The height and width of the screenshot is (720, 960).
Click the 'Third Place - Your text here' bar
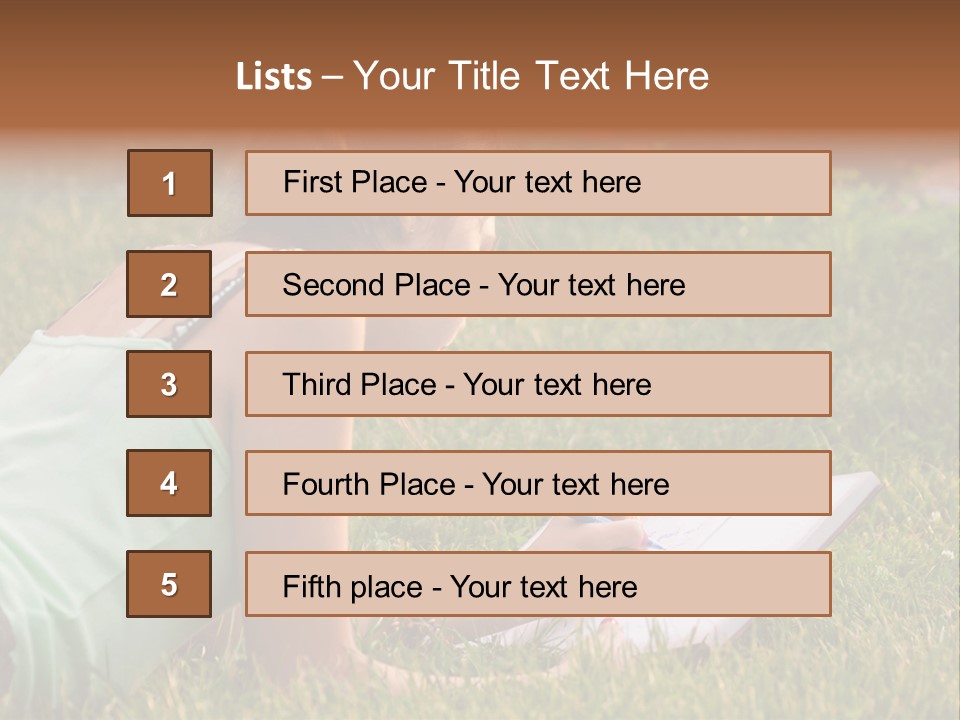click(538, 384)
